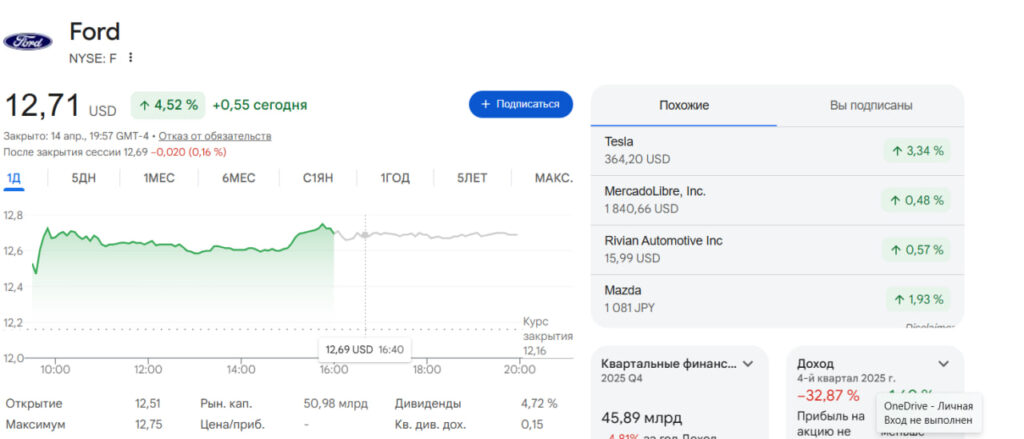
Task: Open the Отказ от обязательств disclaimer link
Action: point(215,136)
